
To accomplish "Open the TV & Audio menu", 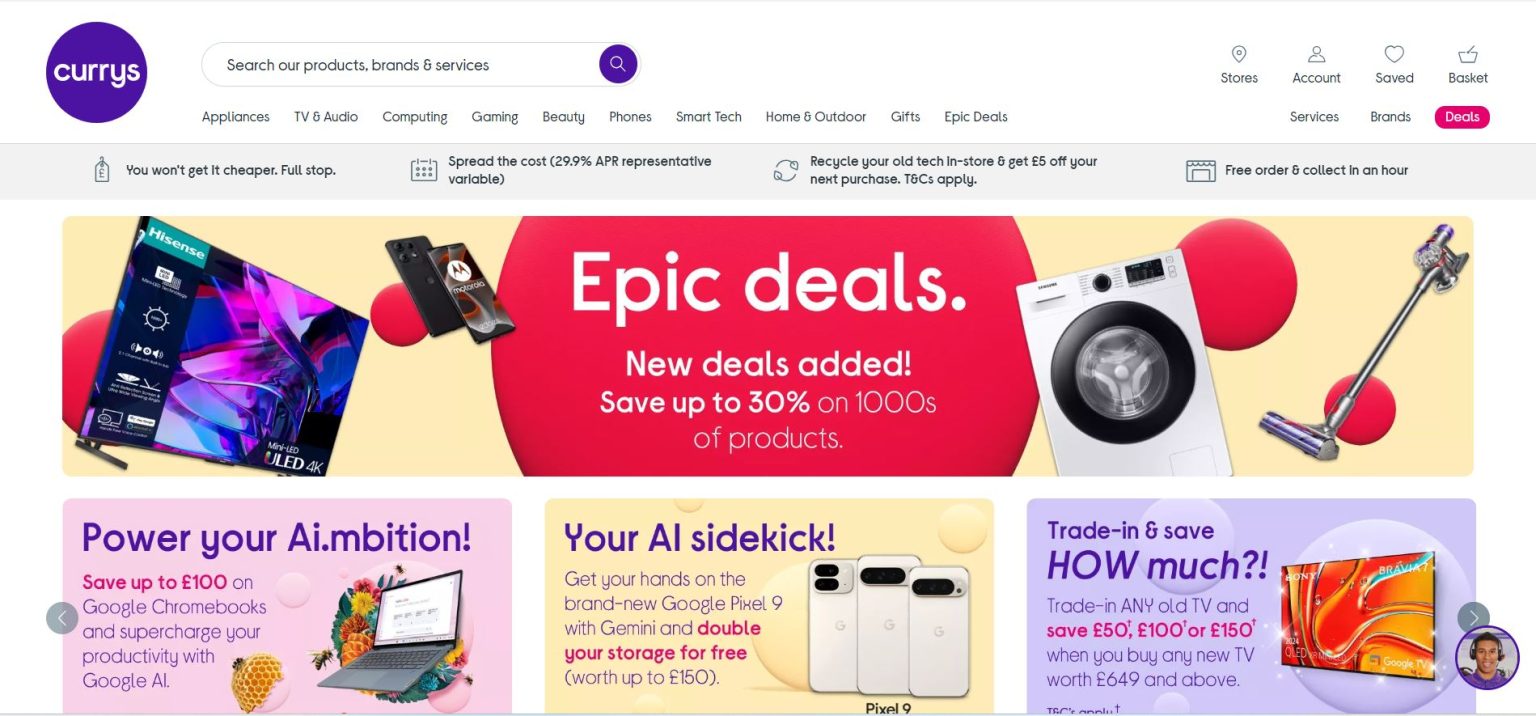I will (x=326, y=117).
